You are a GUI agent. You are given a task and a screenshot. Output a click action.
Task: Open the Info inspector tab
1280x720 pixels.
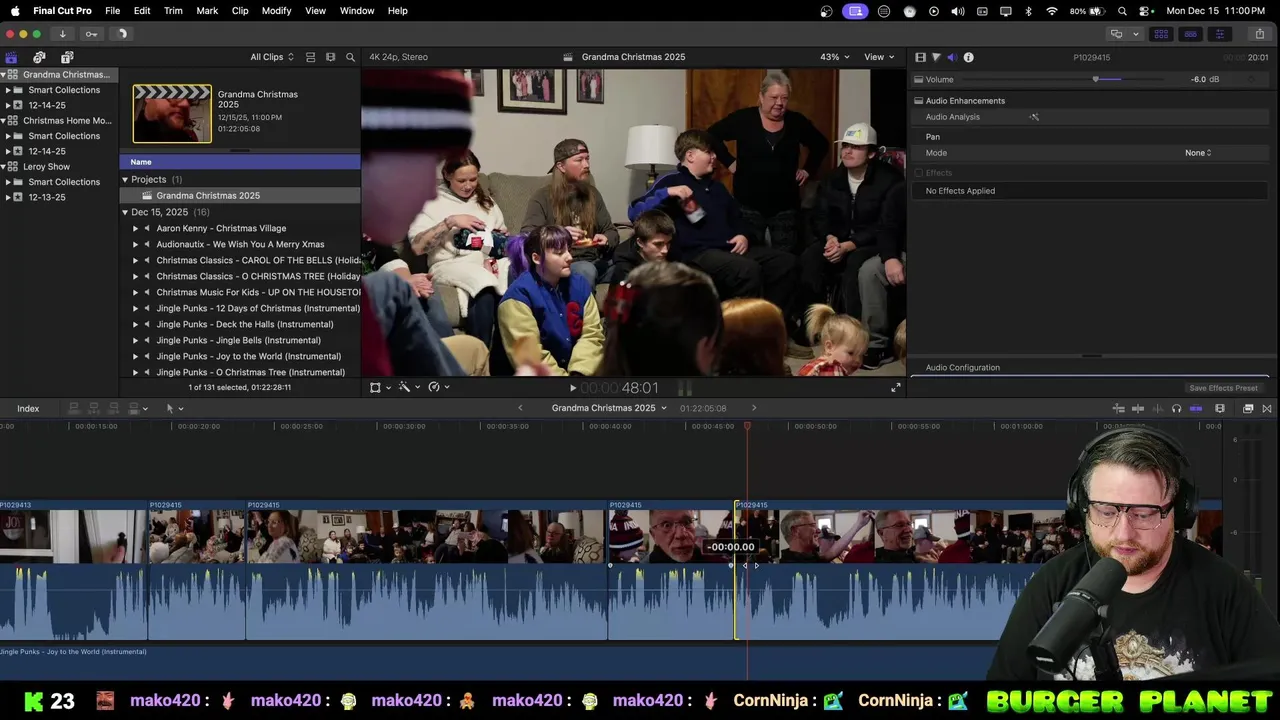[968, 57]
